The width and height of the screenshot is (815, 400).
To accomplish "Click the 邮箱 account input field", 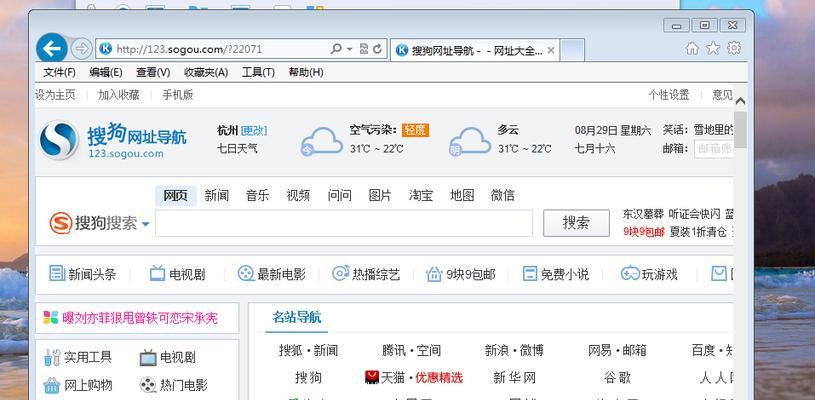I will [x=714, y=149].
